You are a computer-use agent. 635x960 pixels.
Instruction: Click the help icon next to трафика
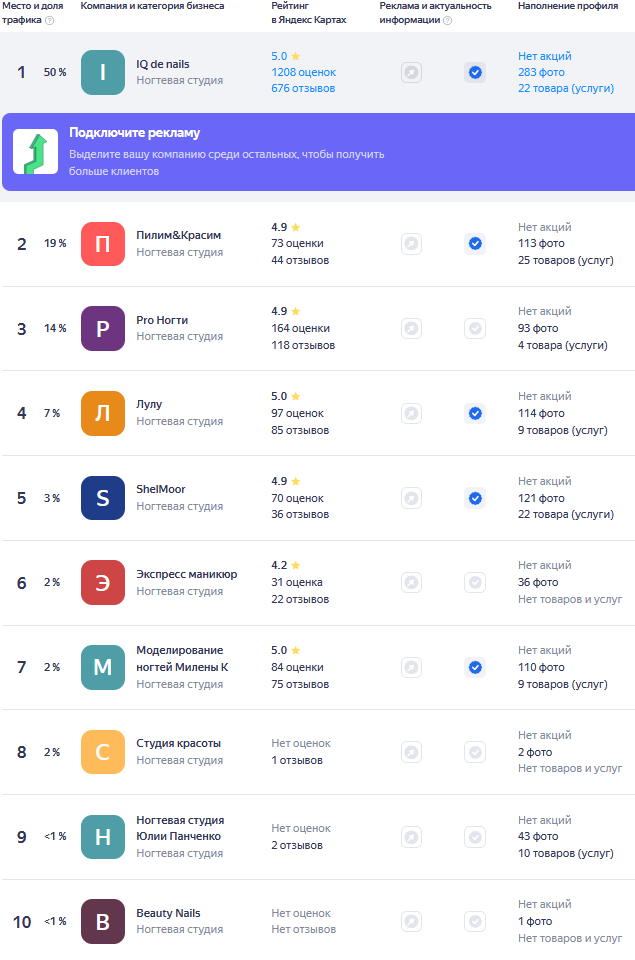point(50,20)
